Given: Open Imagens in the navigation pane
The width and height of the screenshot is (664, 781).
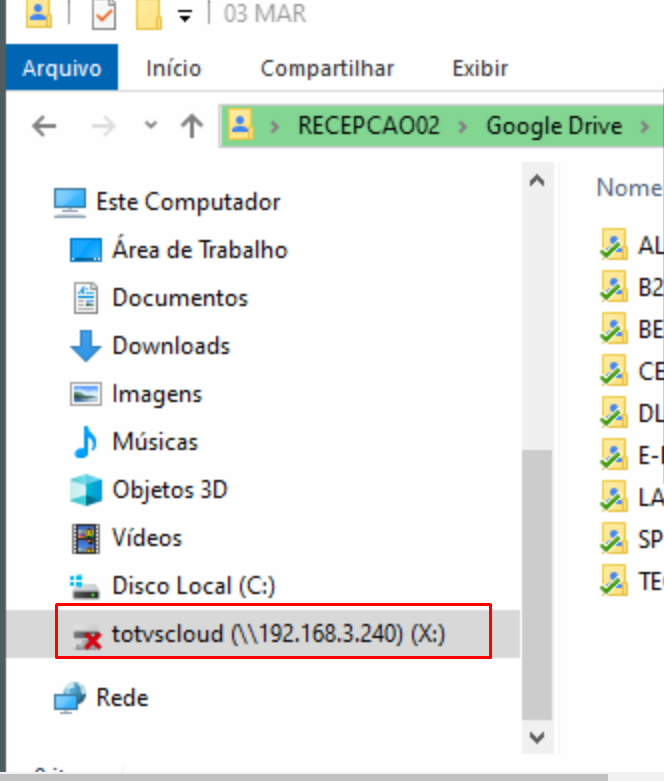Looking at the screenshot, I should pyautogui.click(x=157, y=394).
